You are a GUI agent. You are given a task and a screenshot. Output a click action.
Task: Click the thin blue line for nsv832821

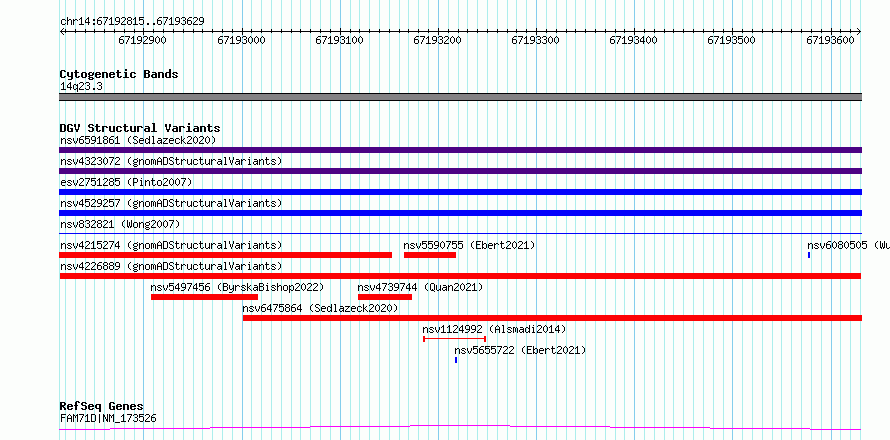[460, 233]
